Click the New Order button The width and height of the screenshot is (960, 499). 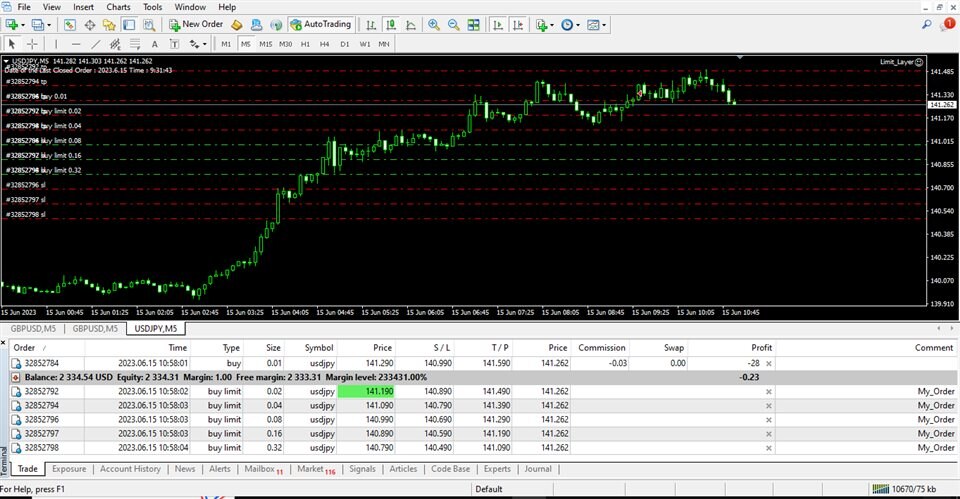[x=197, y=24]
